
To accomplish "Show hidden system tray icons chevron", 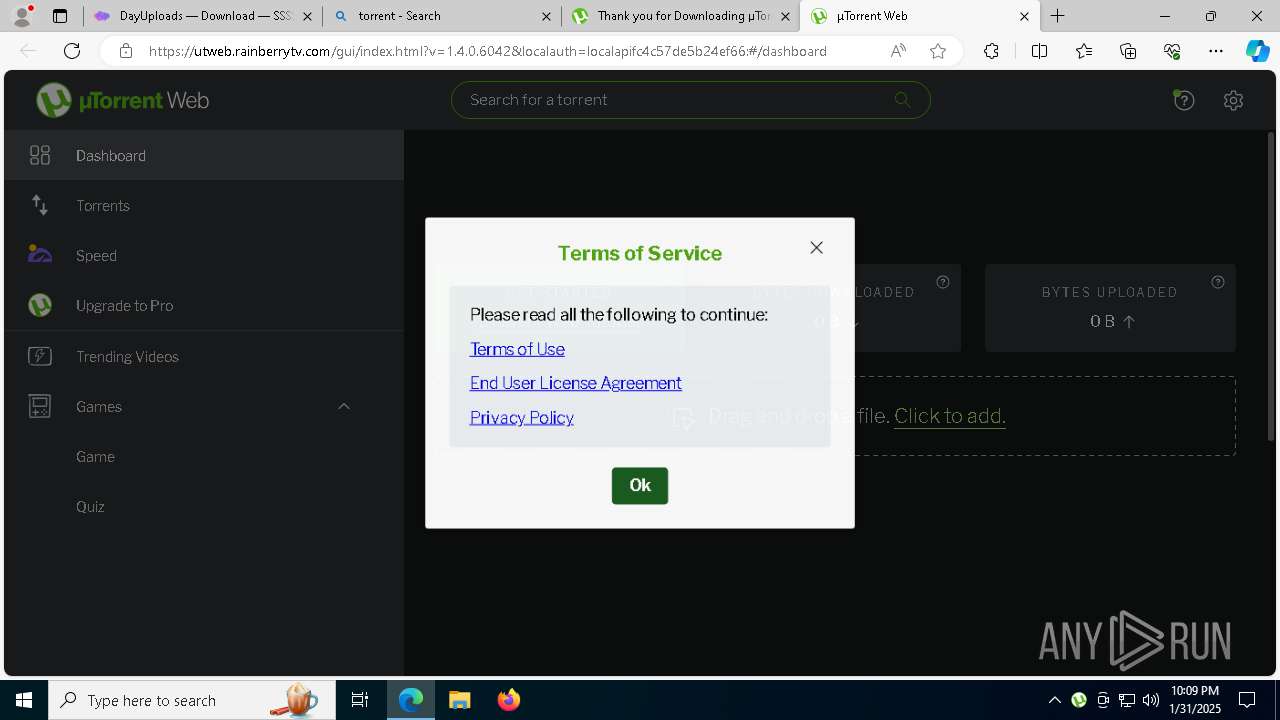I will coord(1054,700).
